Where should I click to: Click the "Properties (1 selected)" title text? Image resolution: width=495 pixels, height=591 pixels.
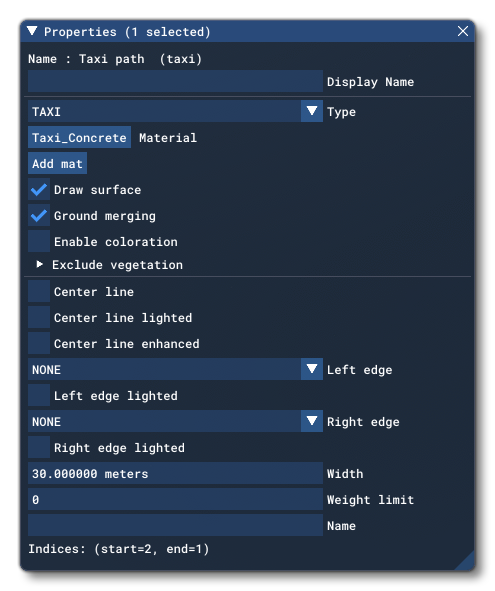127,32
